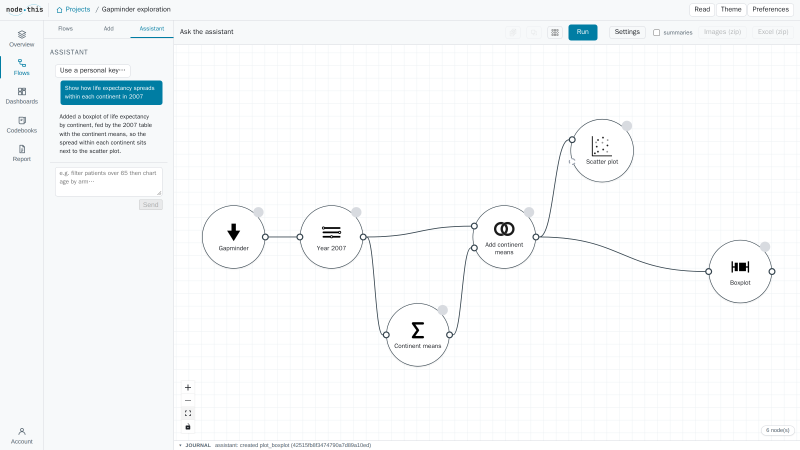Open Dashboards from the sidebar
800x450 pixels.
click(x=21, y=95)
